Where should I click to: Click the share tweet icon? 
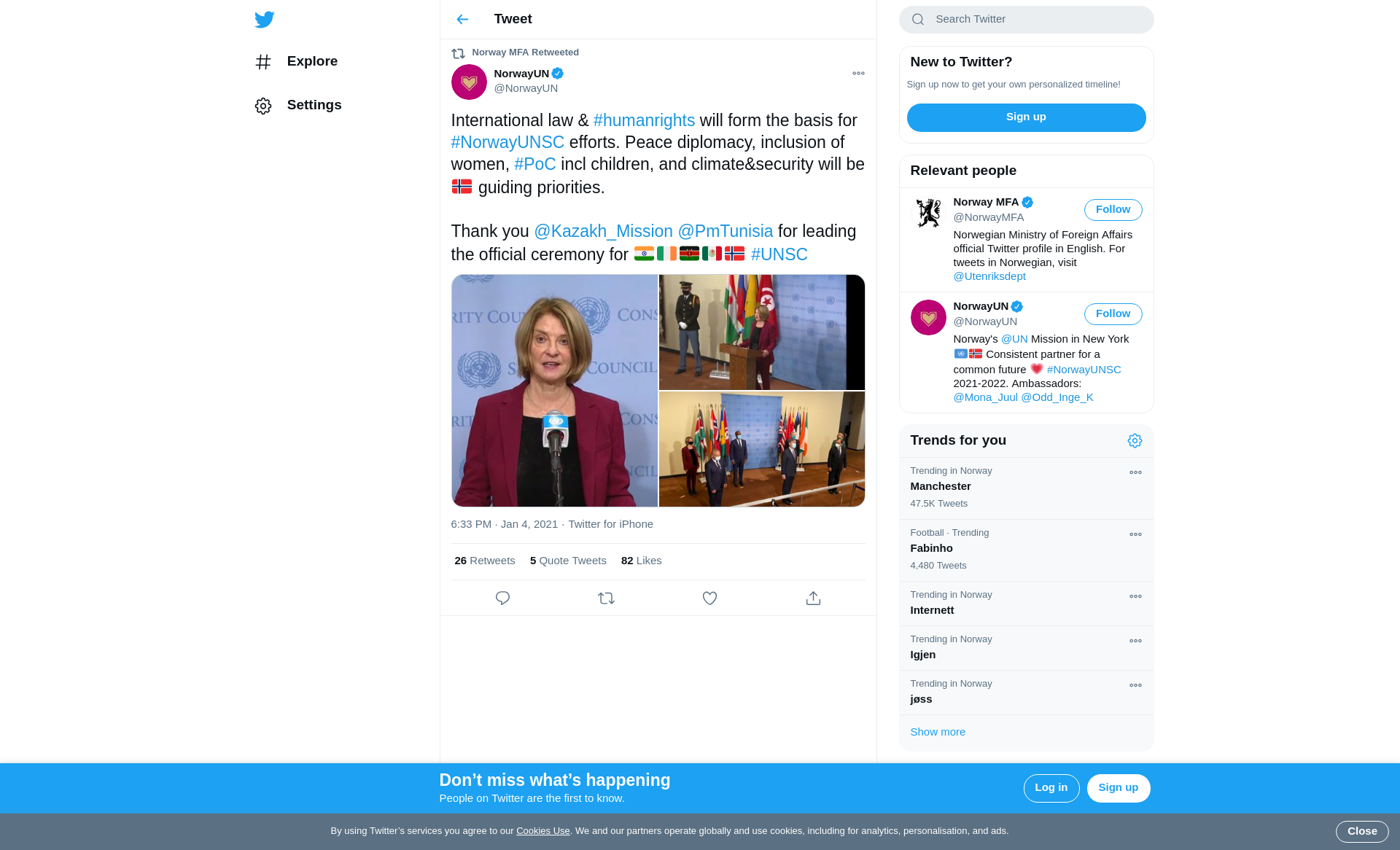coord(813,598)
